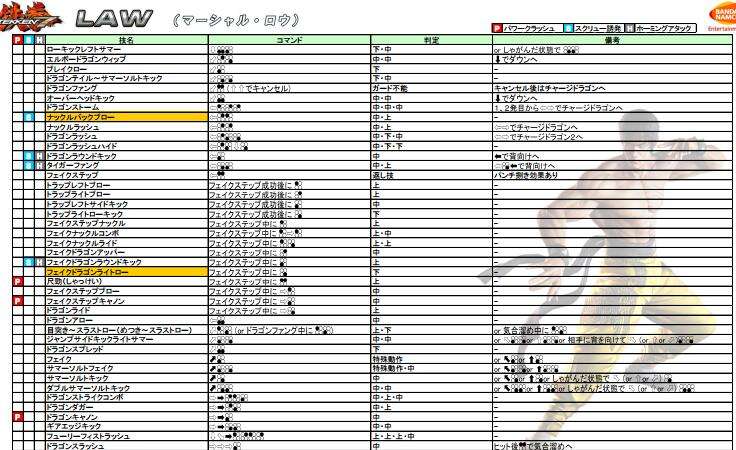This screenshot has height=450, width=736.
Task: Select the 目突き〜スラストロー move name
Action: tap(119, 330)
